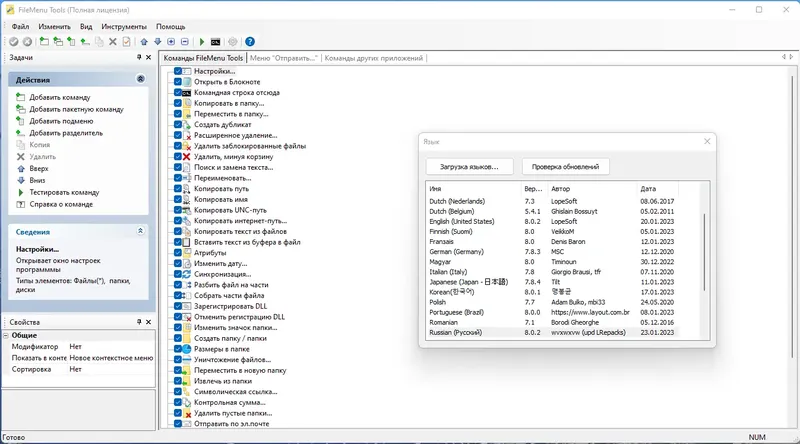Click the Apply changes checkmark toolbar icon
Viewport: 800px width, 444px height.
(x=14, y=42)
